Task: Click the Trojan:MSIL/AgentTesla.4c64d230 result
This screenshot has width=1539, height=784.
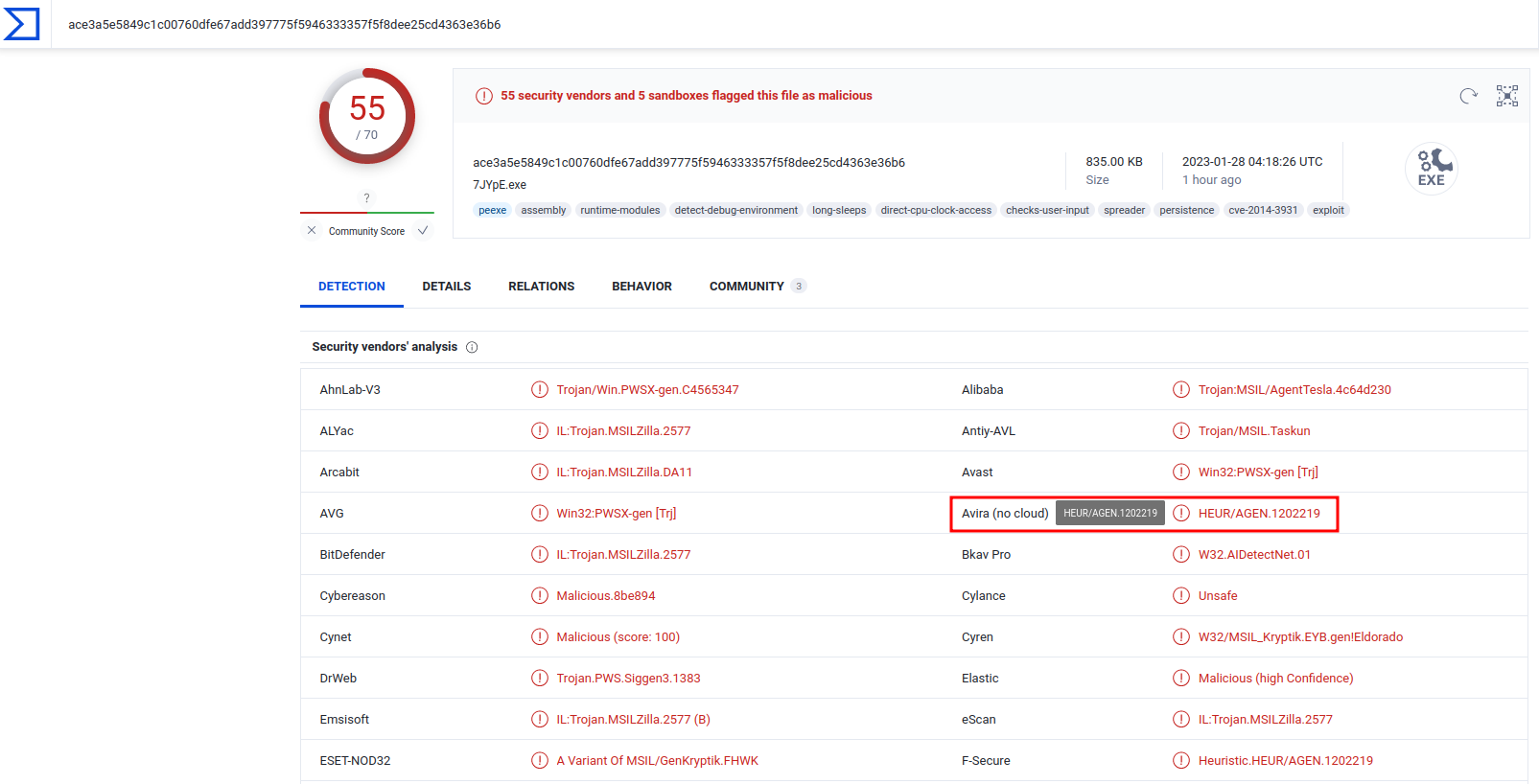Action: click(x=1294, y=390)
